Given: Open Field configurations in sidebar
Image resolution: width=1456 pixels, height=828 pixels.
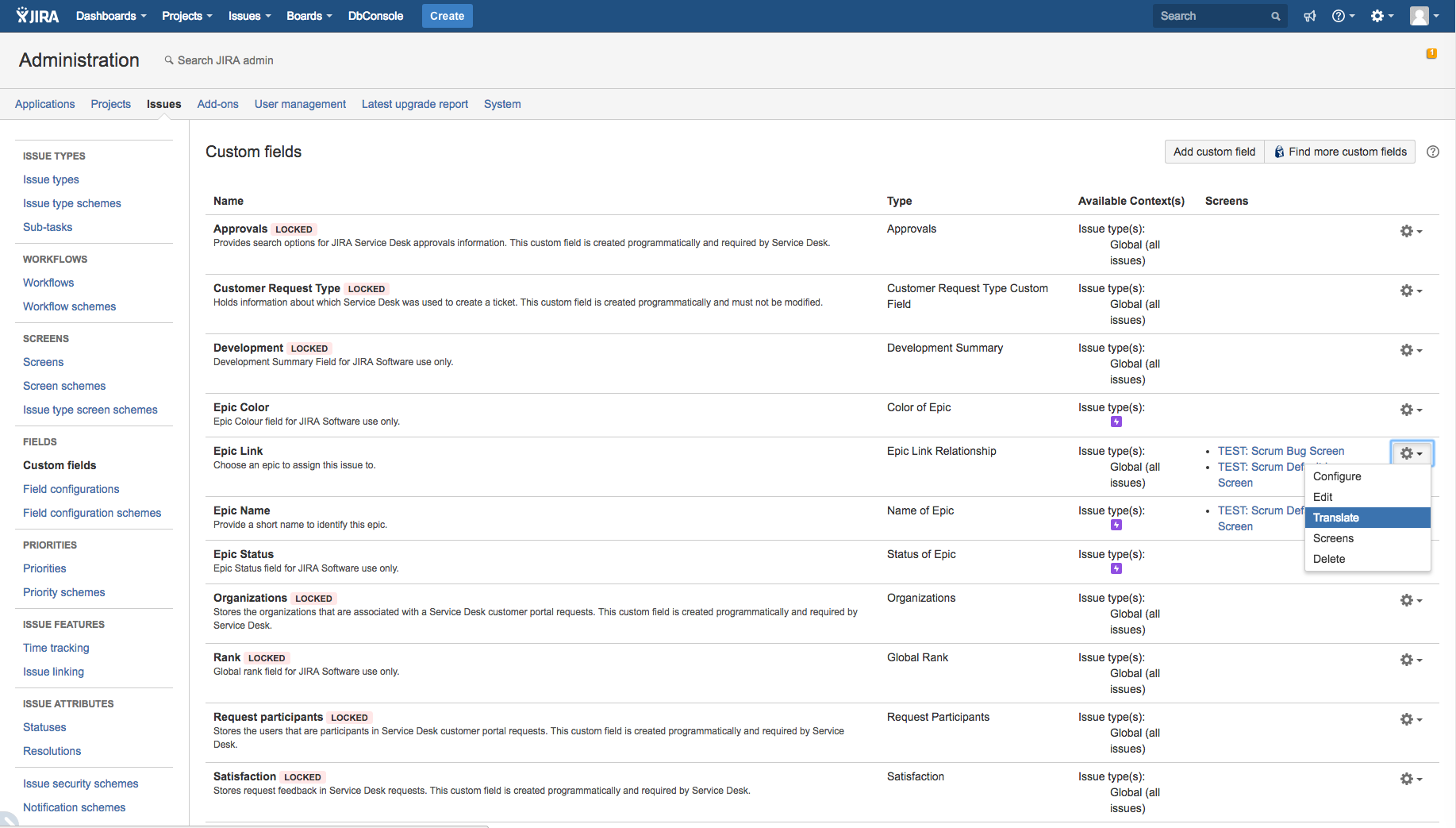Looking at the screenshot, I should tap(71, 489).
